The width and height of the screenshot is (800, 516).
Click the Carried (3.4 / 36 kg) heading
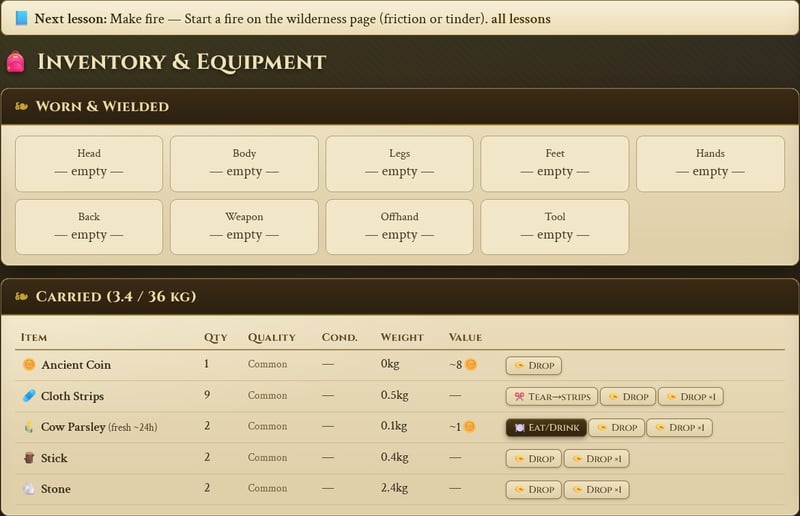tap(116, 297)
